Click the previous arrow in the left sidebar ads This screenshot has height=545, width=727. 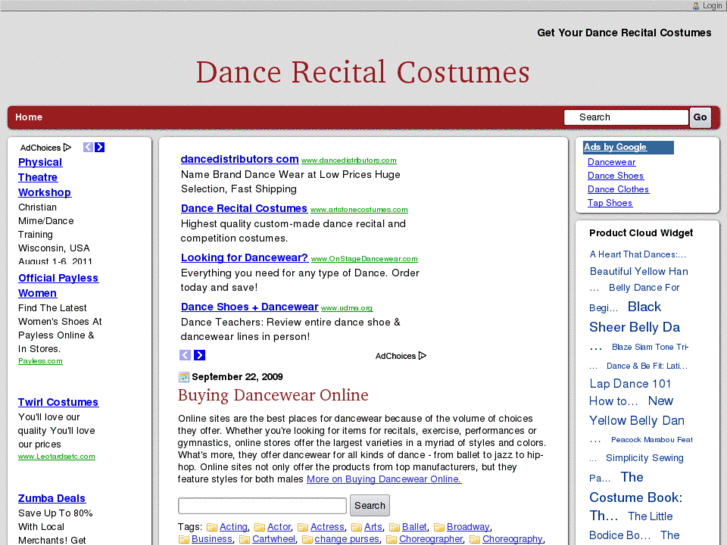[x=88, y=147]
